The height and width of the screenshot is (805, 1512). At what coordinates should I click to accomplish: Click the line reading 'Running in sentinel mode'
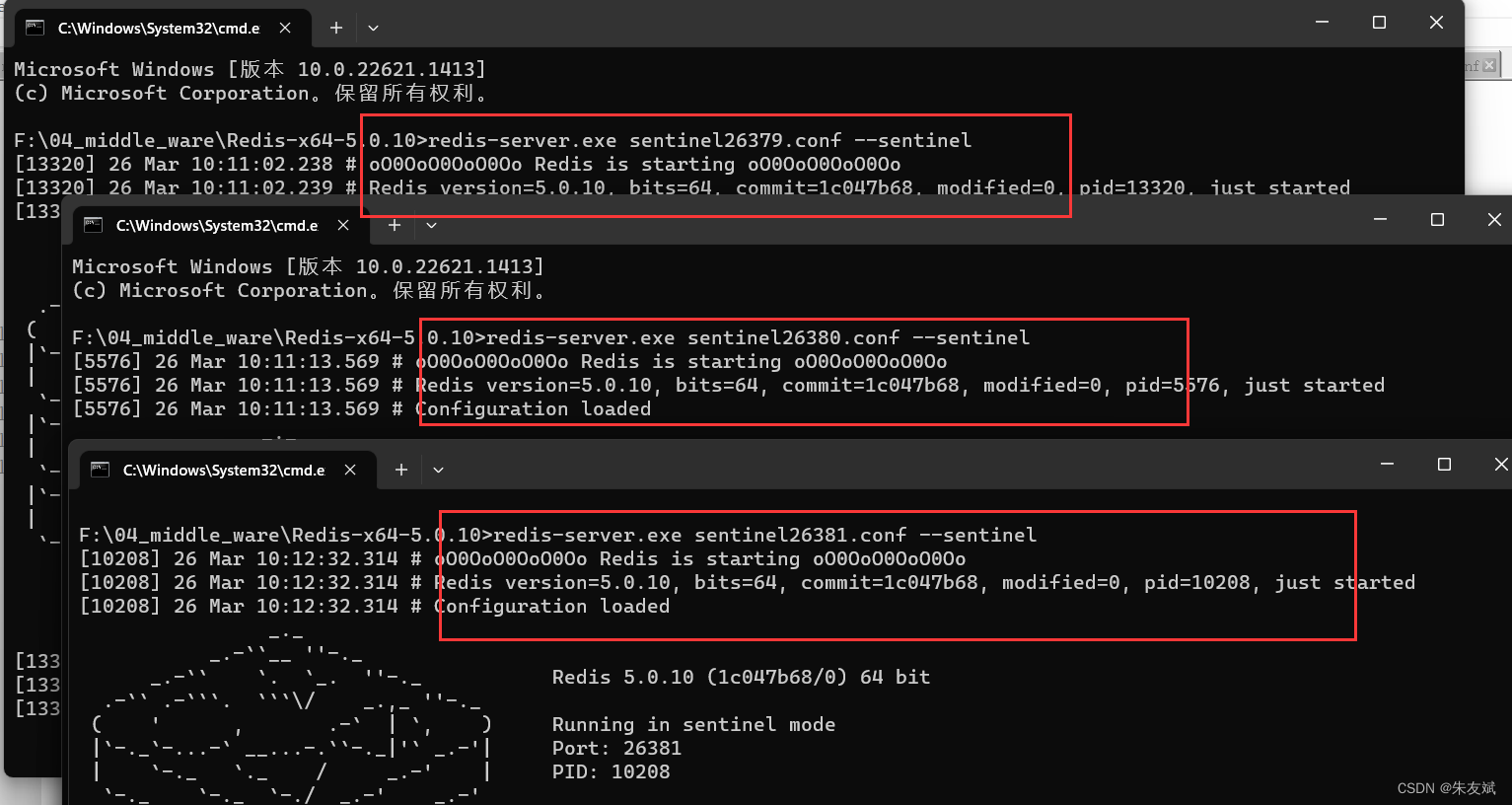(693, 724)
